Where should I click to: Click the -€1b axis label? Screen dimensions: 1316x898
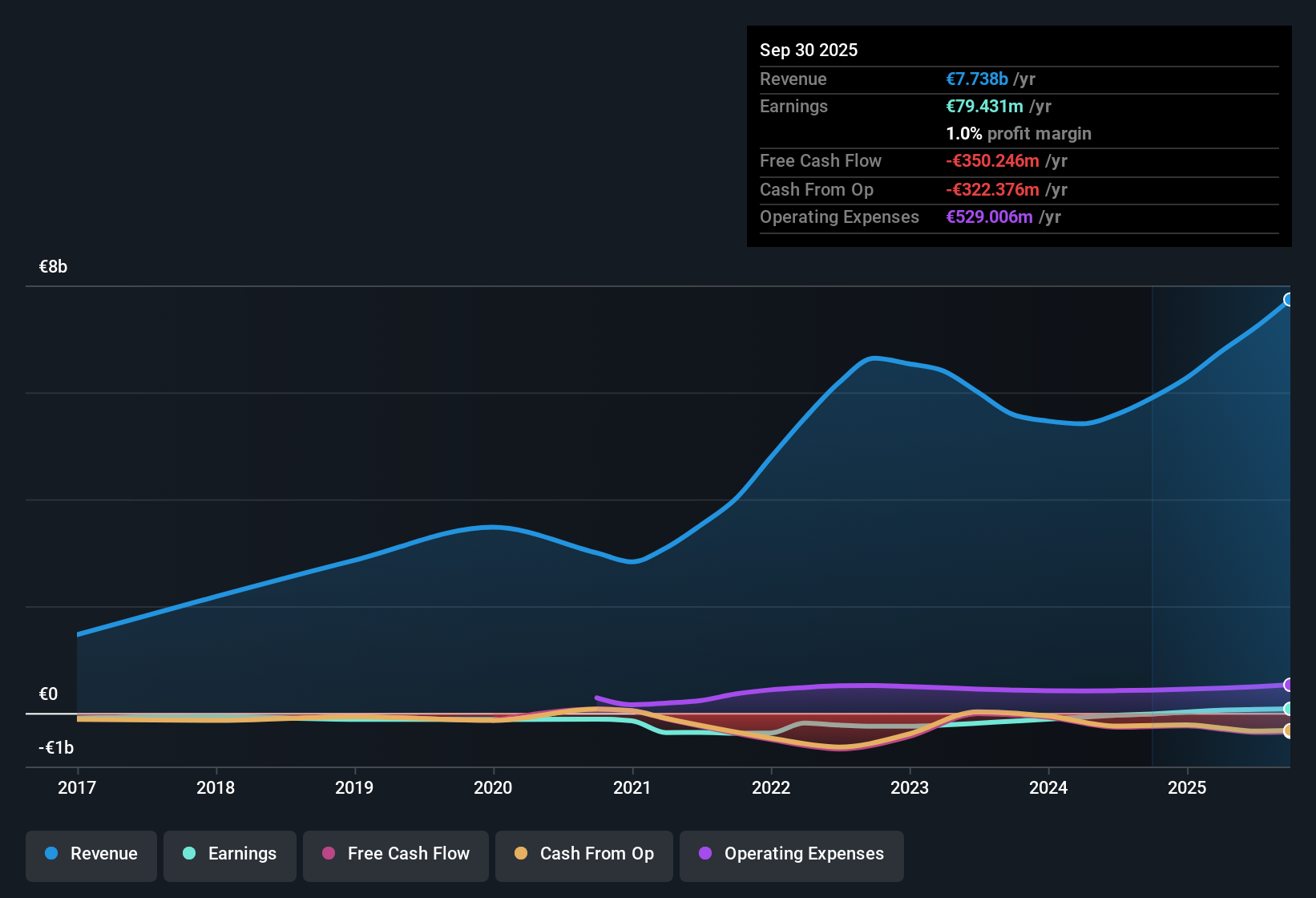[55, 746]
